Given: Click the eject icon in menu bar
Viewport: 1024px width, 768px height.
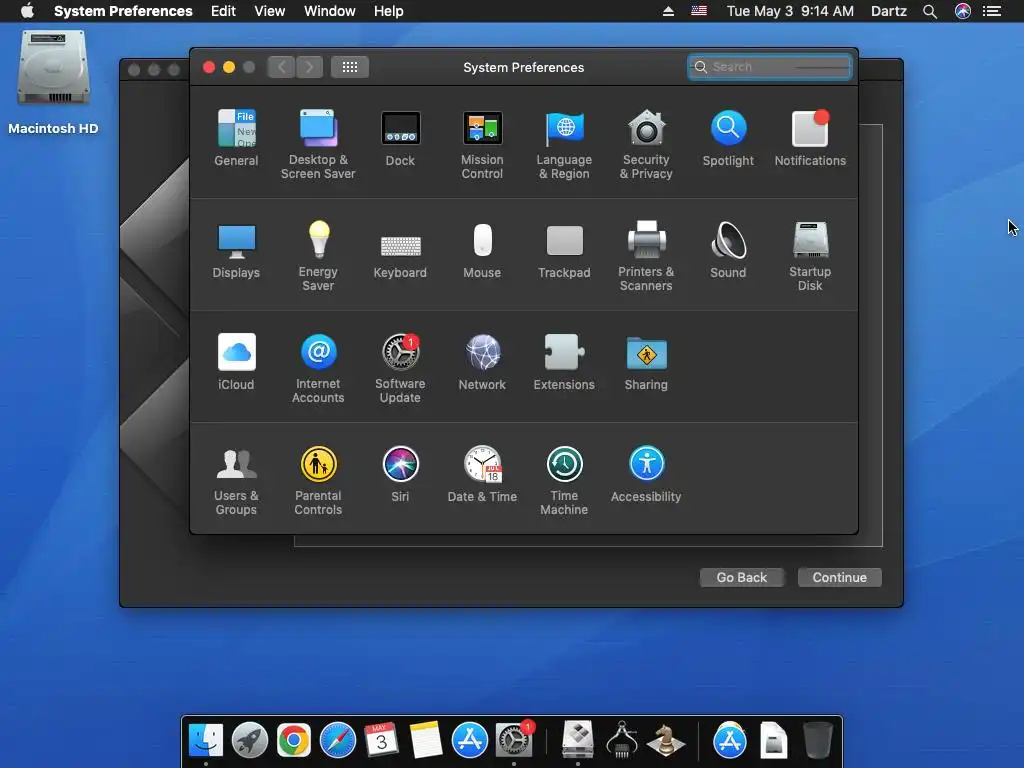Looking at the screenshot, I should coord(668,11).
